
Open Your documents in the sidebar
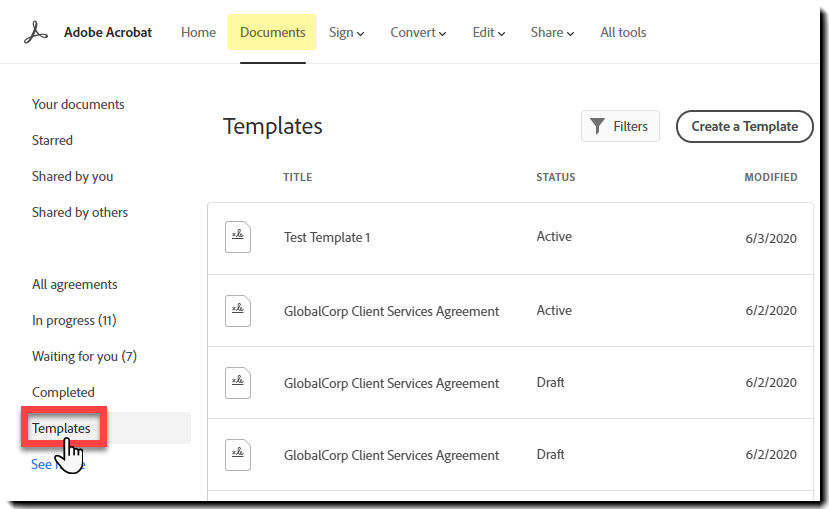pyautogui.click(x=78, y=104)
